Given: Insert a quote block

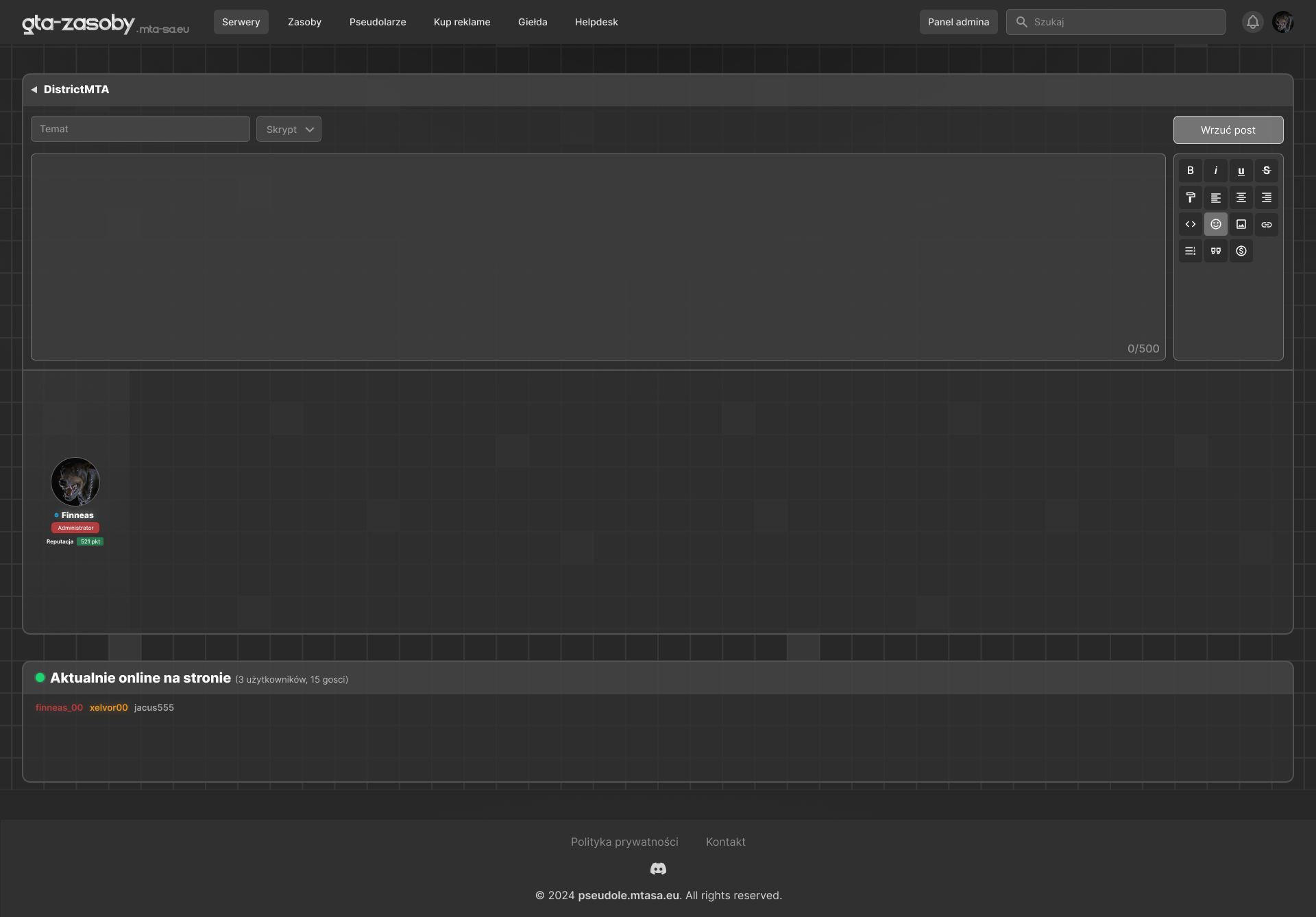Looking at the screenshot, I should click(1216, 251).
